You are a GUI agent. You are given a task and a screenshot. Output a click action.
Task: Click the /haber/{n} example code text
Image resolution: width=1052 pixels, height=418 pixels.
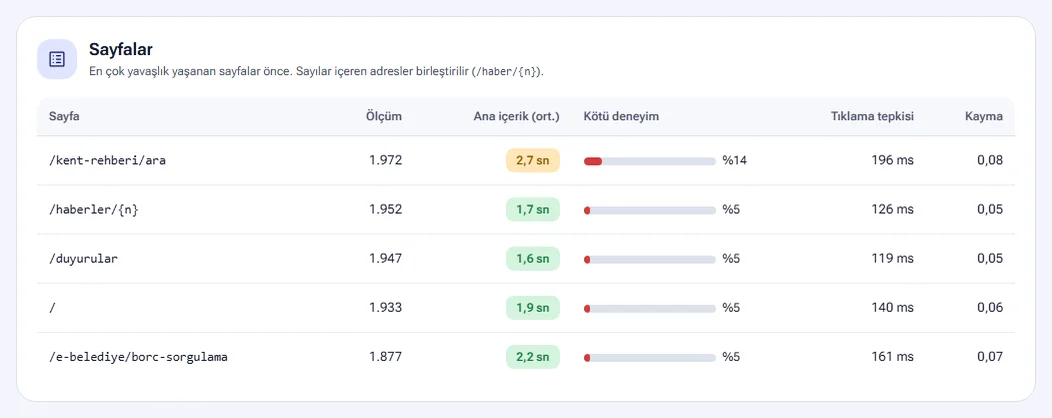[507, 72]
